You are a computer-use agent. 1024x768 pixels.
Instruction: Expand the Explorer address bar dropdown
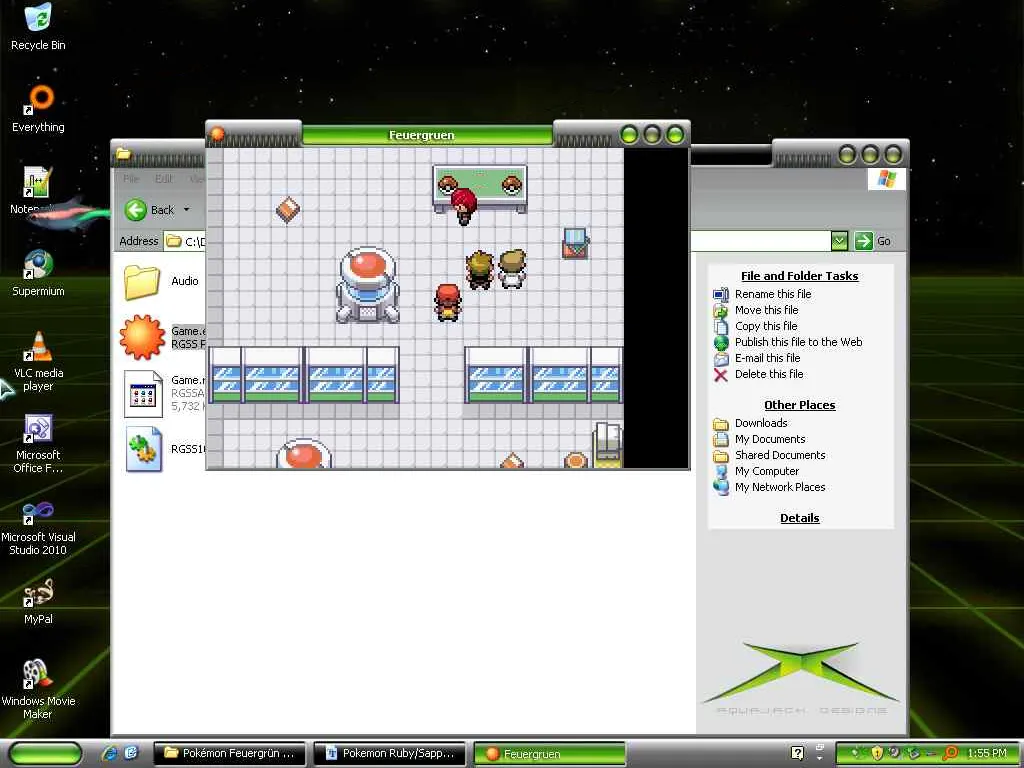(839, 241)
